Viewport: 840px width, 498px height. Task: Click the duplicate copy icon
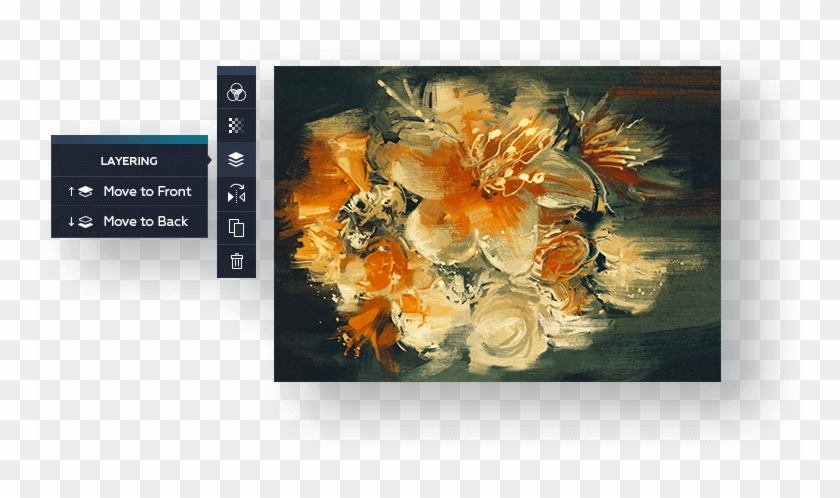(x=236, y=228)
